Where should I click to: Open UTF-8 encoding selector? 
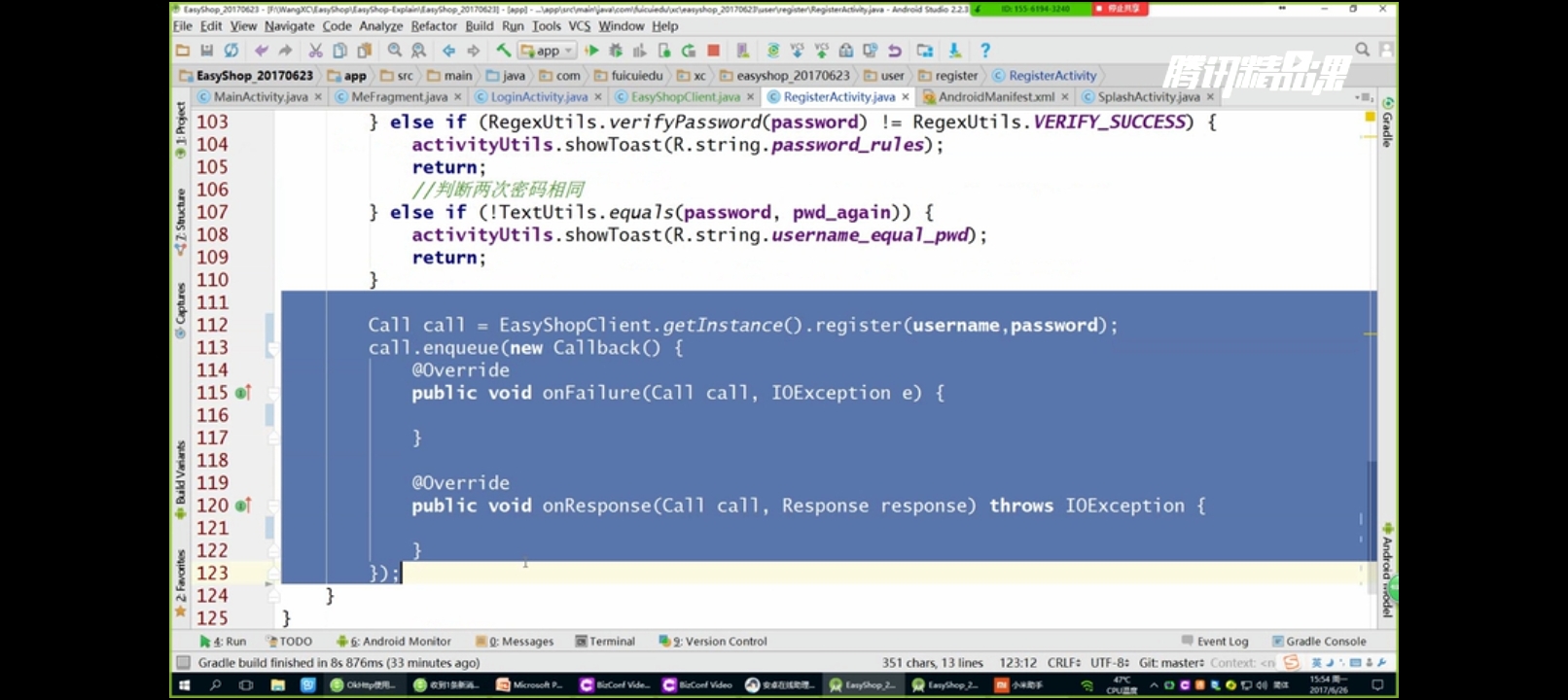pyautogui.click(x=1110, y=663)
